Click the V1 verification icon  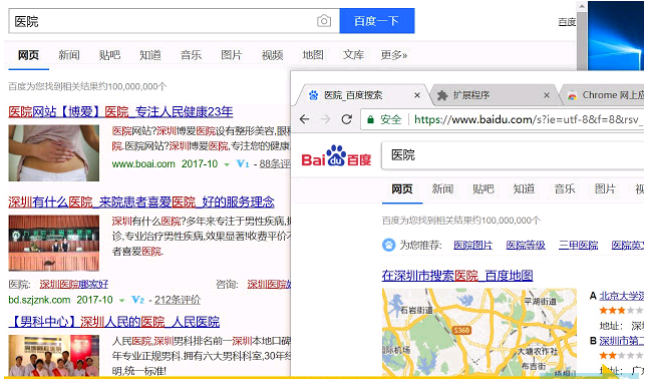(243, 164)
